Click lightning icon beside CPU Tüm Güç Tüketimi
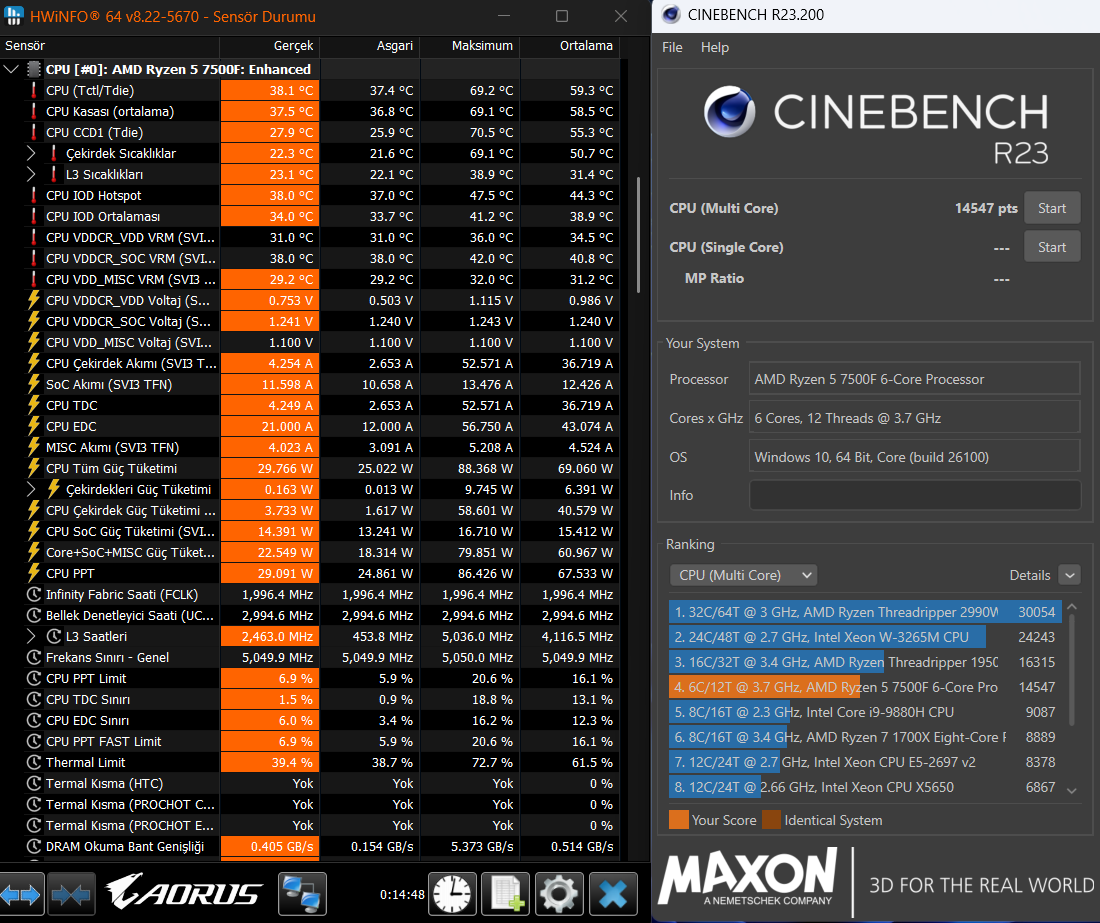The height and width of the screenshot is (923, 1100). [x=33, y=469]
